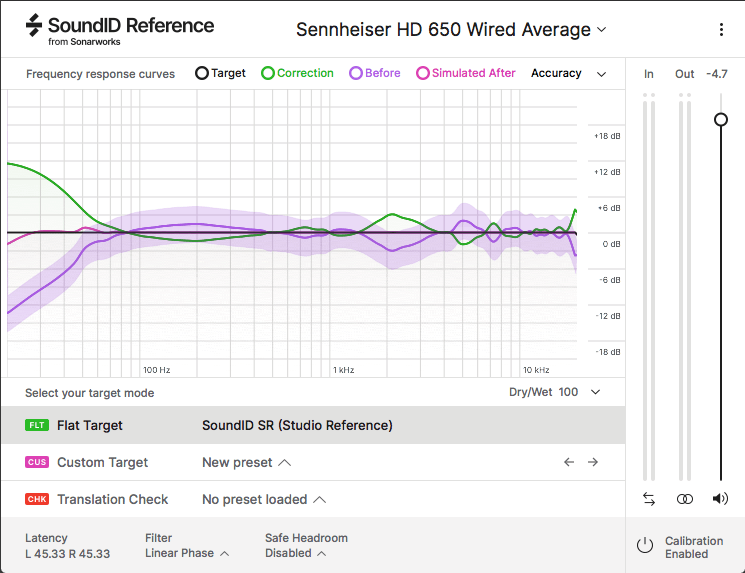Viewport: 745px width, 573px height.
Task: Open Sennheiser HD 650 profile dropdown
Action: 451,30
